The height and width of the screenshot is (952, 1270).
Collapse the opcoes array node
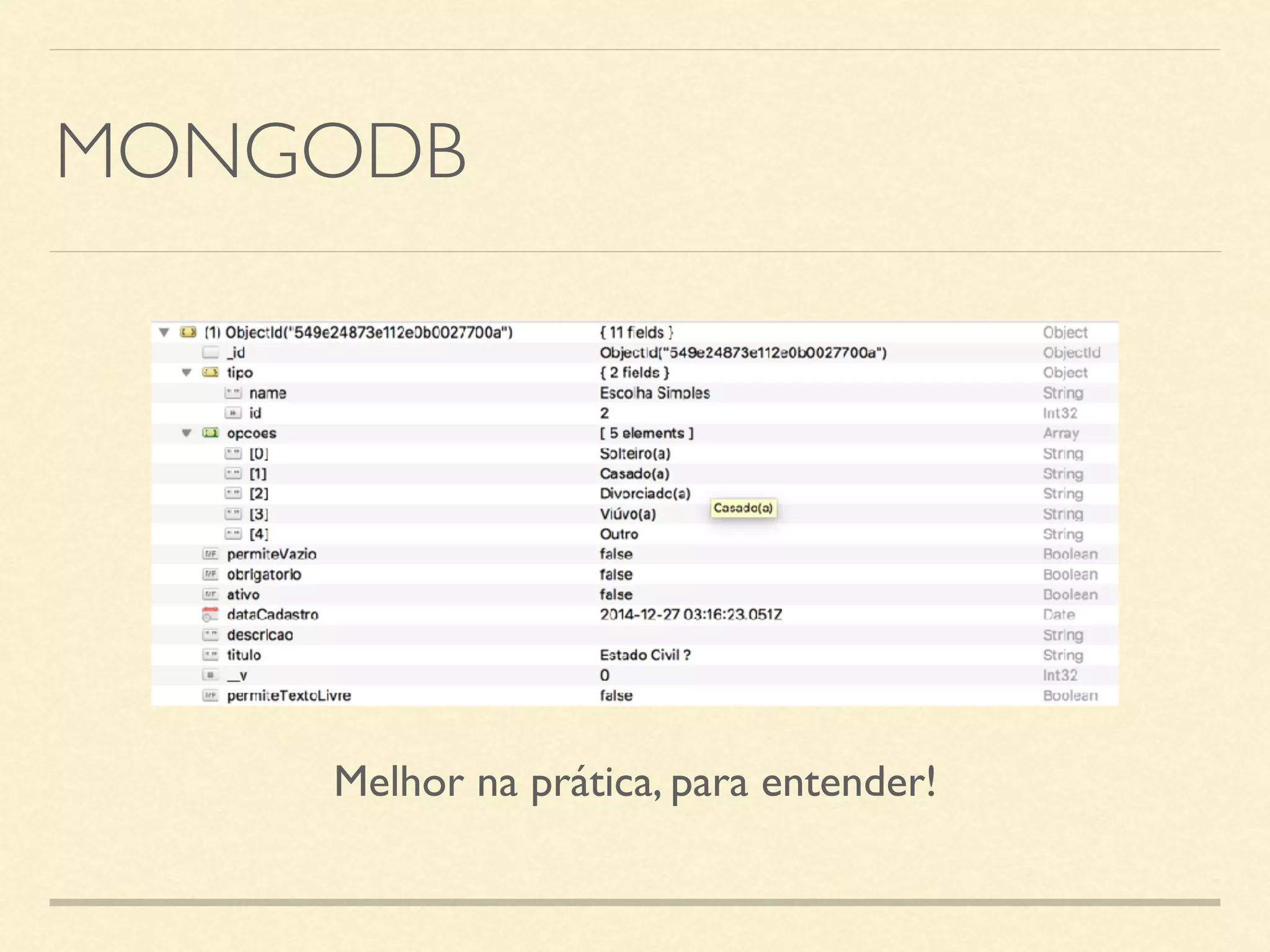click(x=187, y=433)
